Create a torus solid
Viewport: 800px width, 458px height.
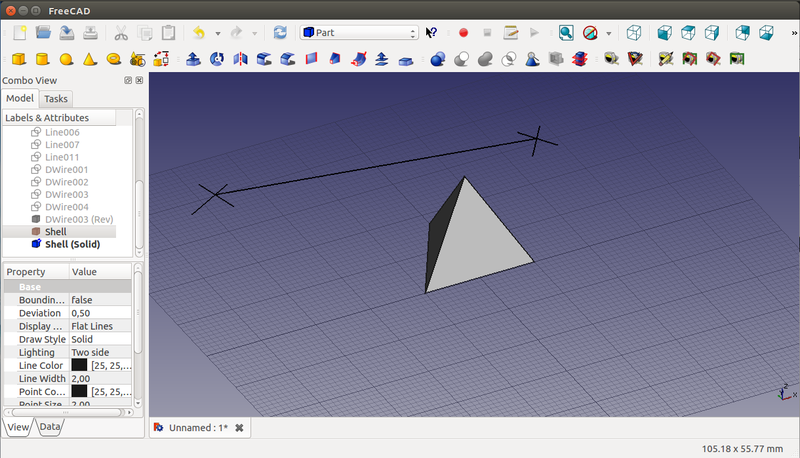[x=113, y=59]
